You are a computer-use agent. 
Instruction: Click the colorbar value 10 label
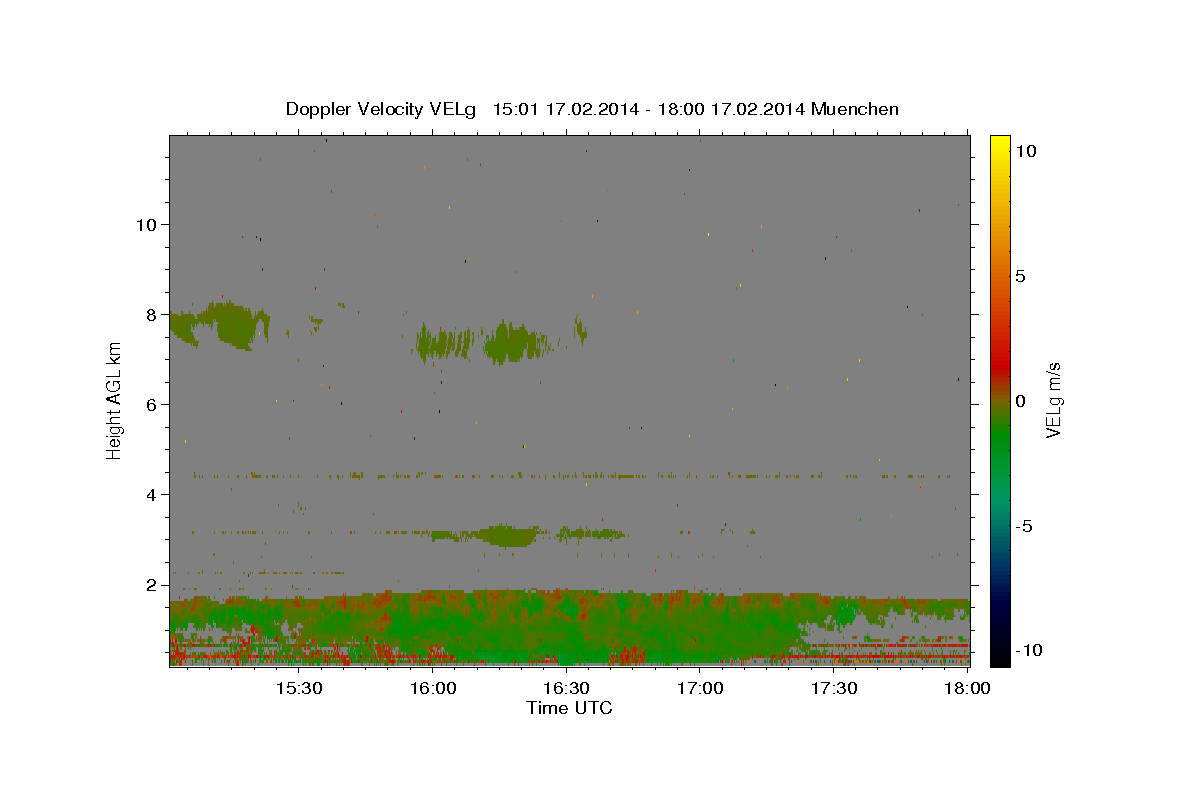(1026, 151)
